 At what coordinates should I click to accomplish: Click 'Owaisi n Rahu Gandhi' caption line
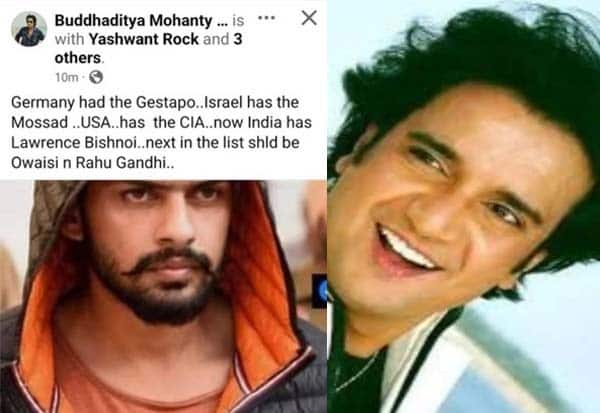pos(92,163)
